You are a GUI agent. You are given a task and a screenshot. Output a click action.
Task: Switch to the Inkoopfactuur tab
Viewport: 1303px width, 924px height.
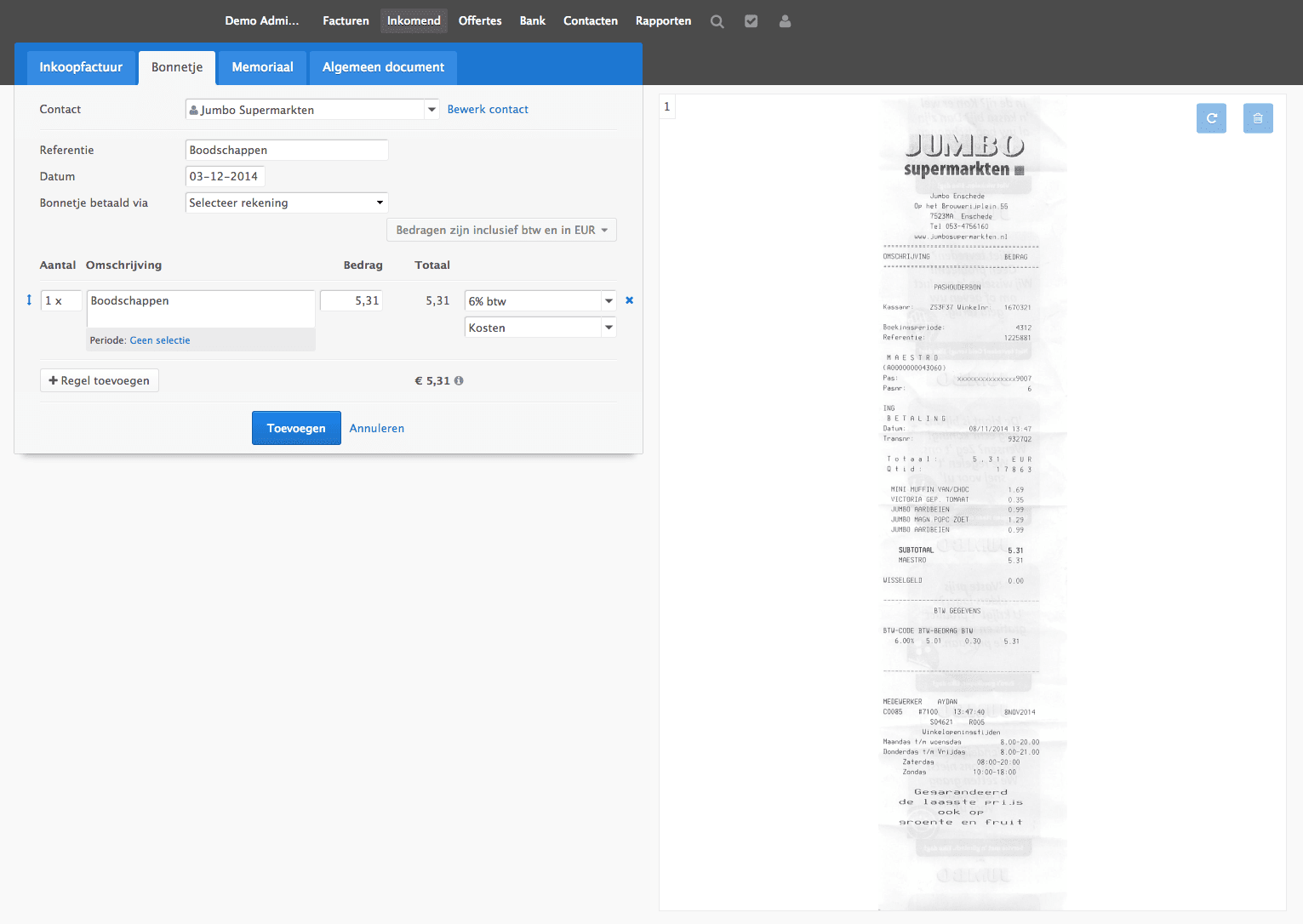pyautogui.click(x=81, y=67)
